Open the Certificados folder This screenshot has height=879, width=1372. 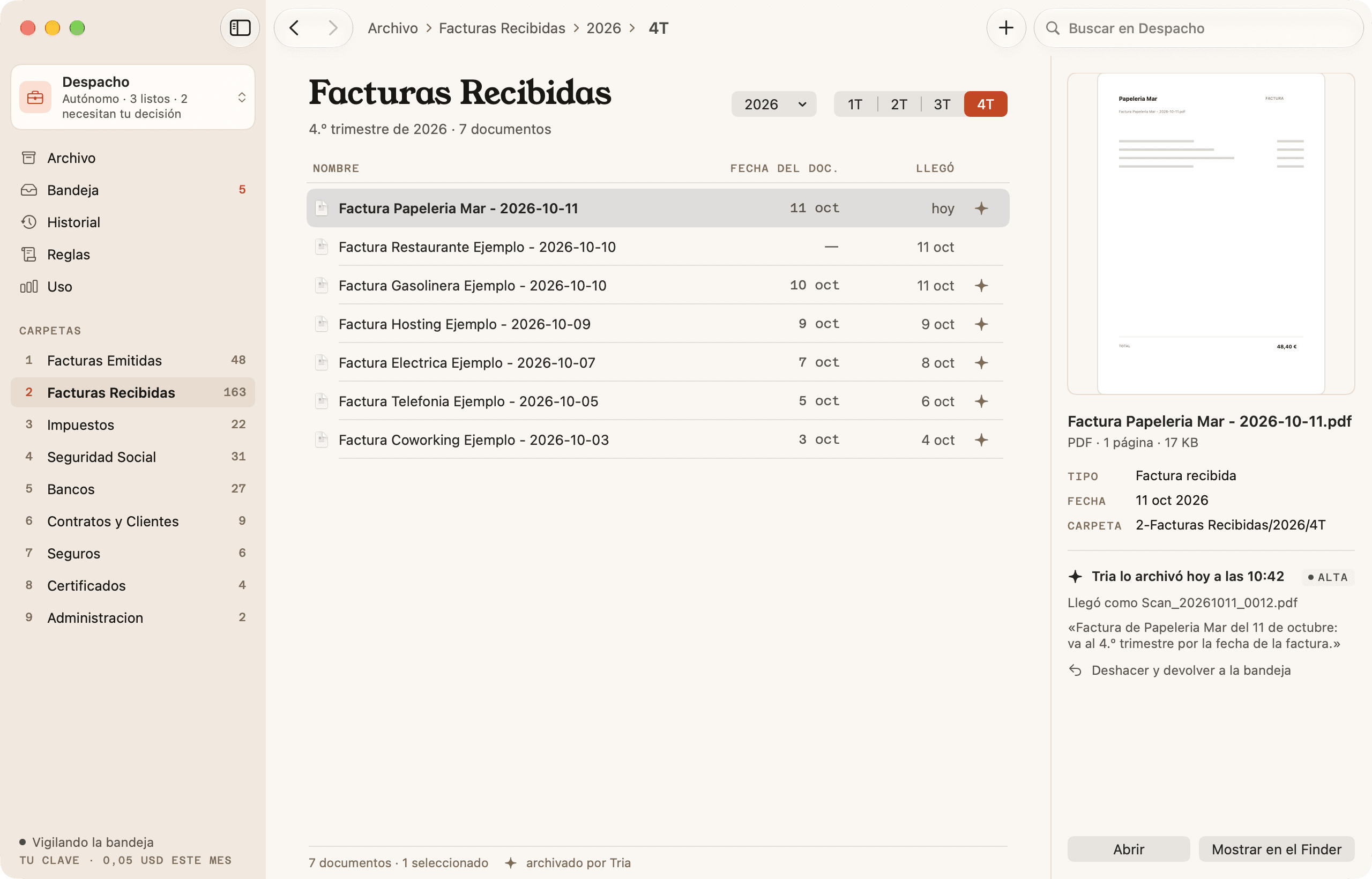tap(133, 586)
